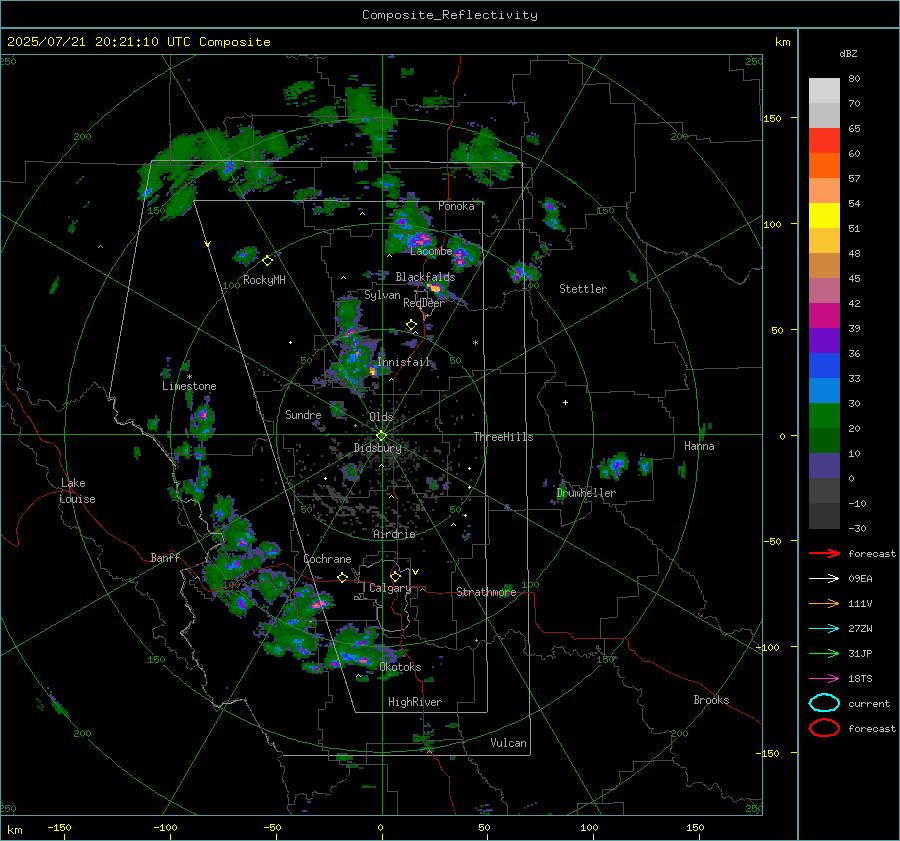Viewport: 900px width, 841px height.
Task: Click the Didsbury label at radar center
Action: pos(377,448)
